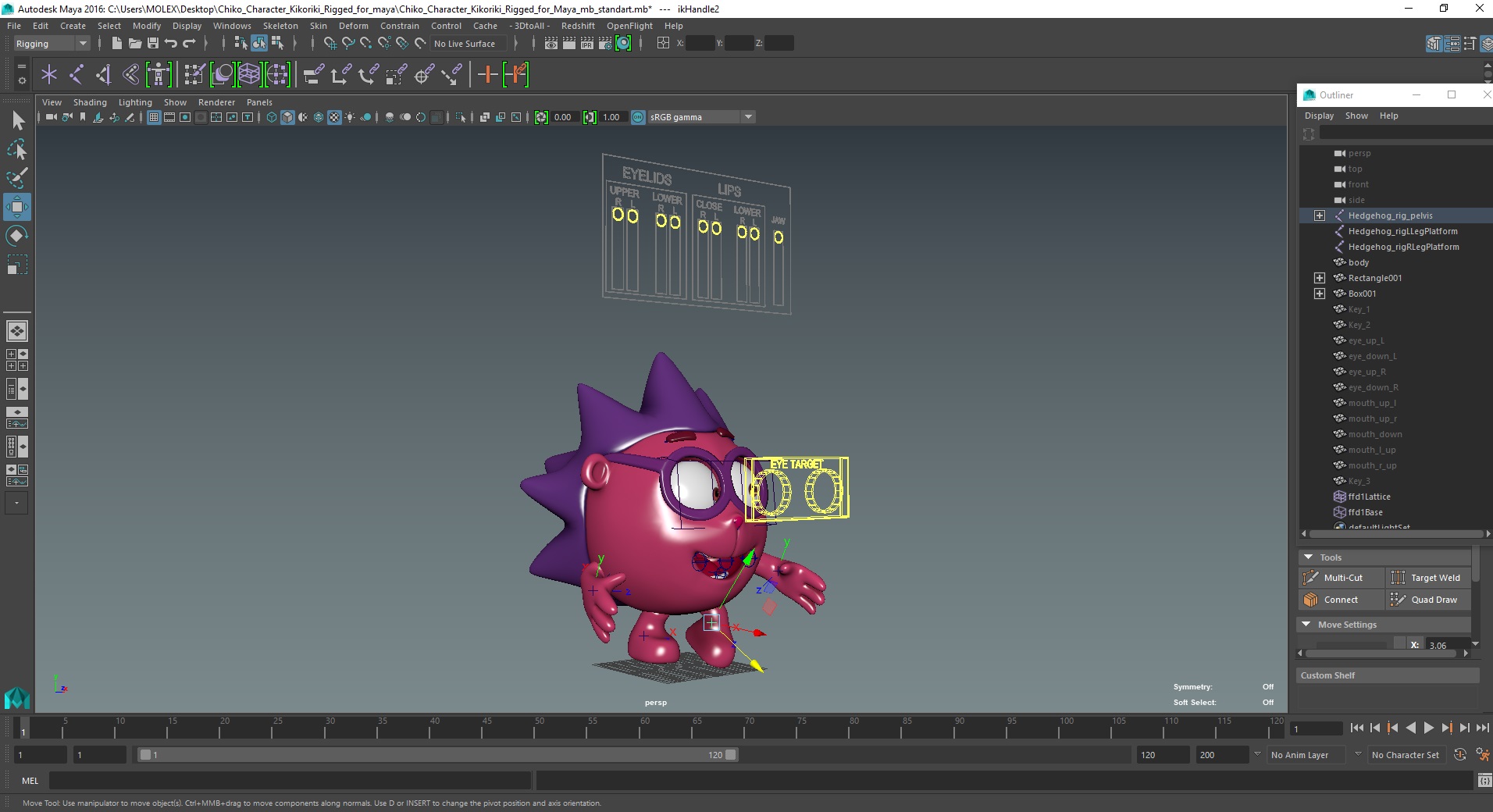Viewport: 1493px width, 812px height.
Task: Play animation forwards
Action: pyautogui.click(x=1428, y=728)
